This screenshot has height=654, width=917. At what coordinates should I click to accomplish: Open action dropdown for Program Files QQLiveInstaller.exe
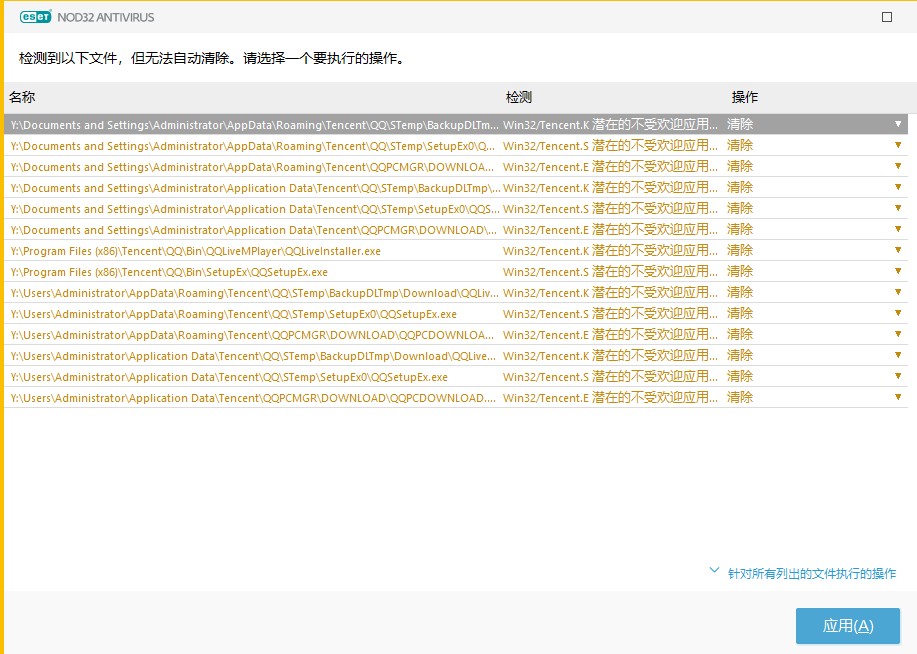[898, 250]
